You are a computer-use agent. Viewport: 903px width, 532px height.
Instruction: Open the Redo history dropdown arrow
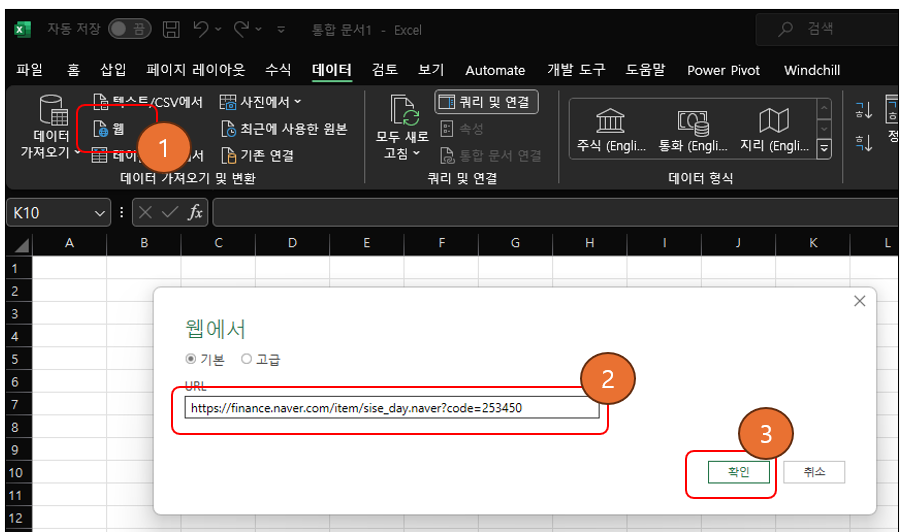tap(259, 29)
